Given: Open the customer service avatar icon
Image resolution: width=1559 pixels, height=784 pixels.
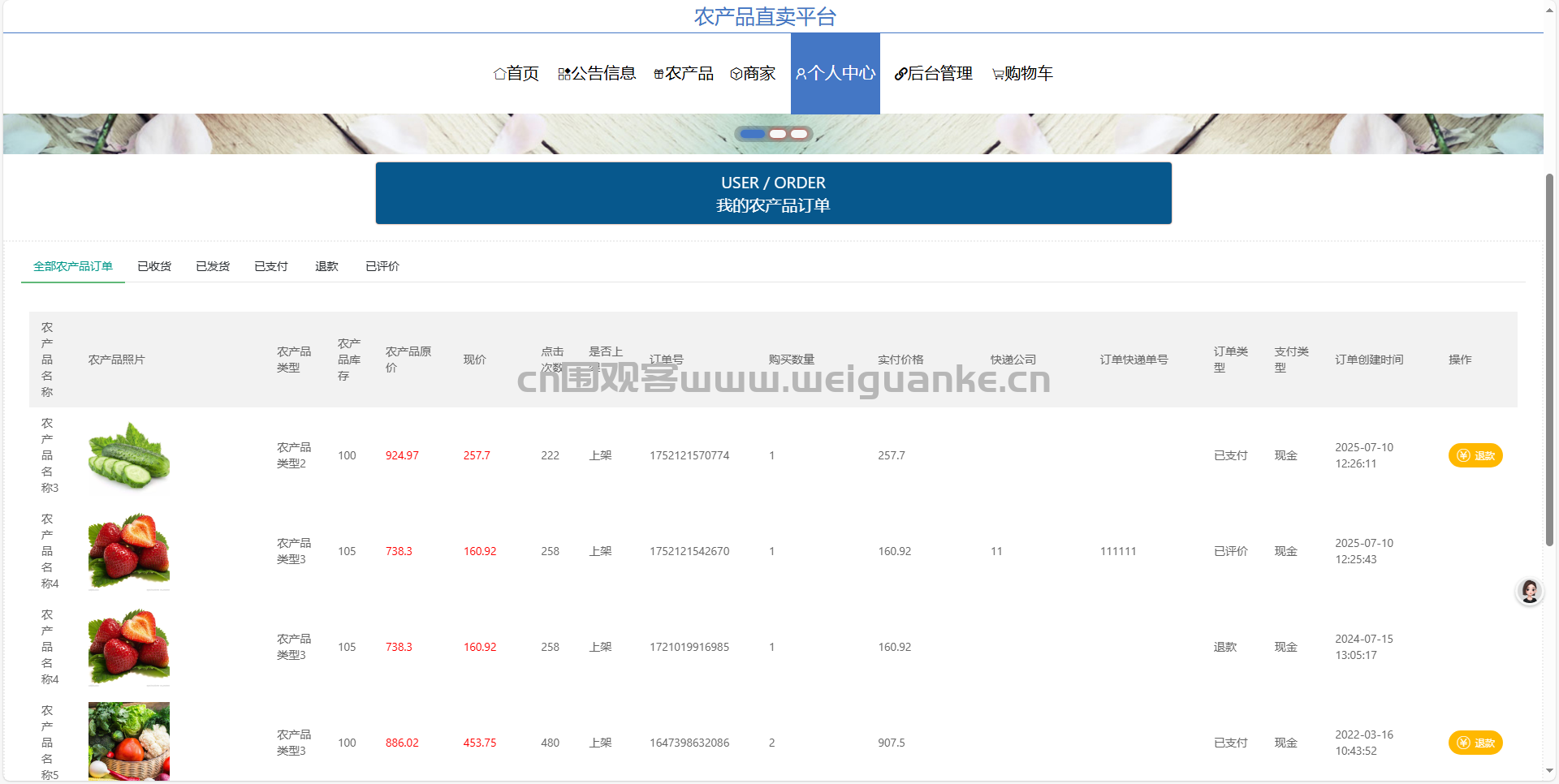Looking at the screenshot, I should (1530, 592).
